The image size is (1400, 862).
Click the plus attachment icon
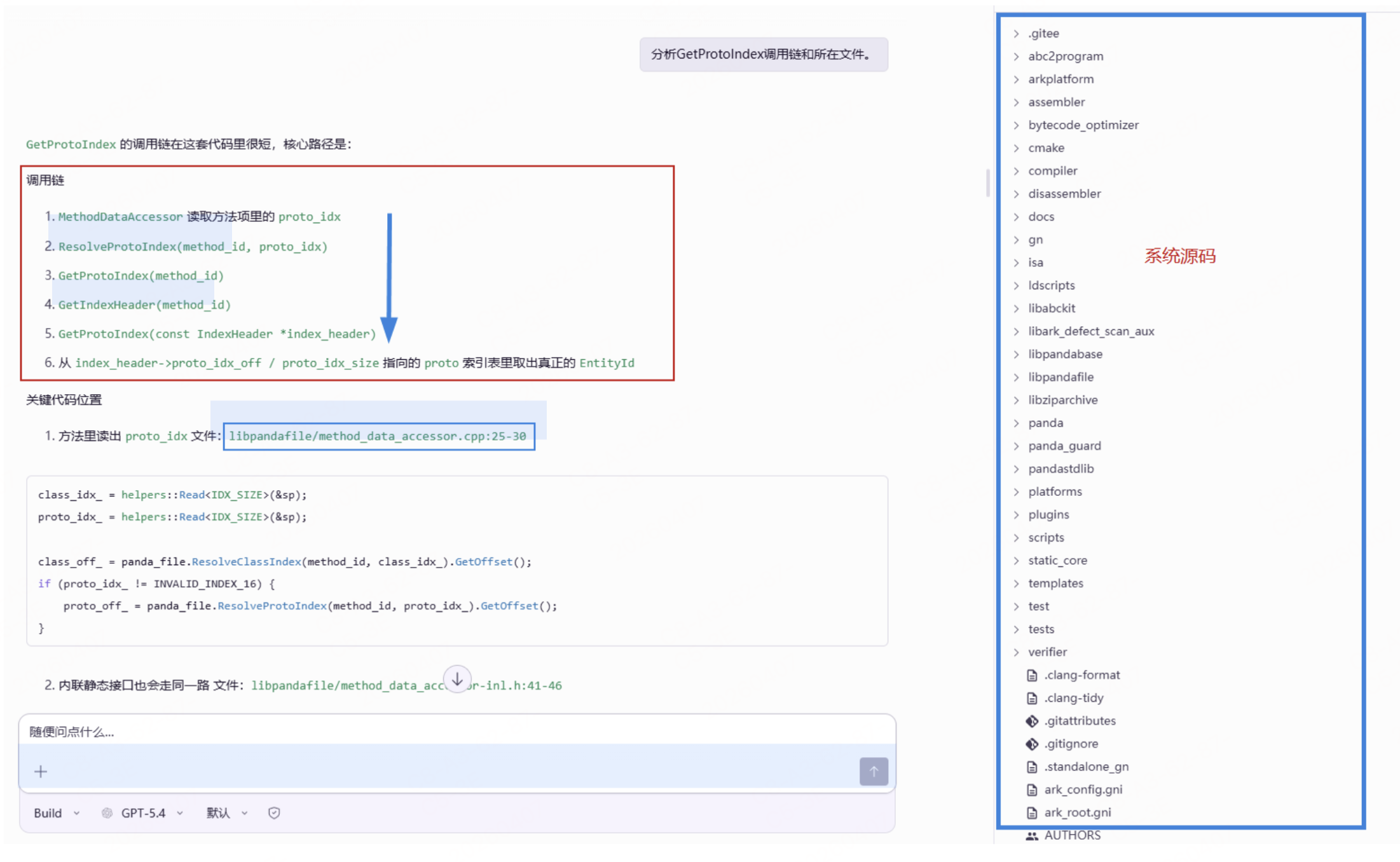(41, 771)
